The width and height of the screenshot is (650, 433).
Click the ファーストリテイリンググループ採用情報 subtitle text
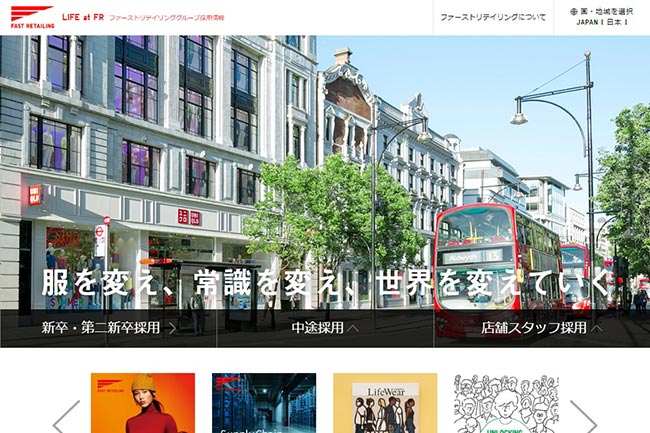(183, 18)
